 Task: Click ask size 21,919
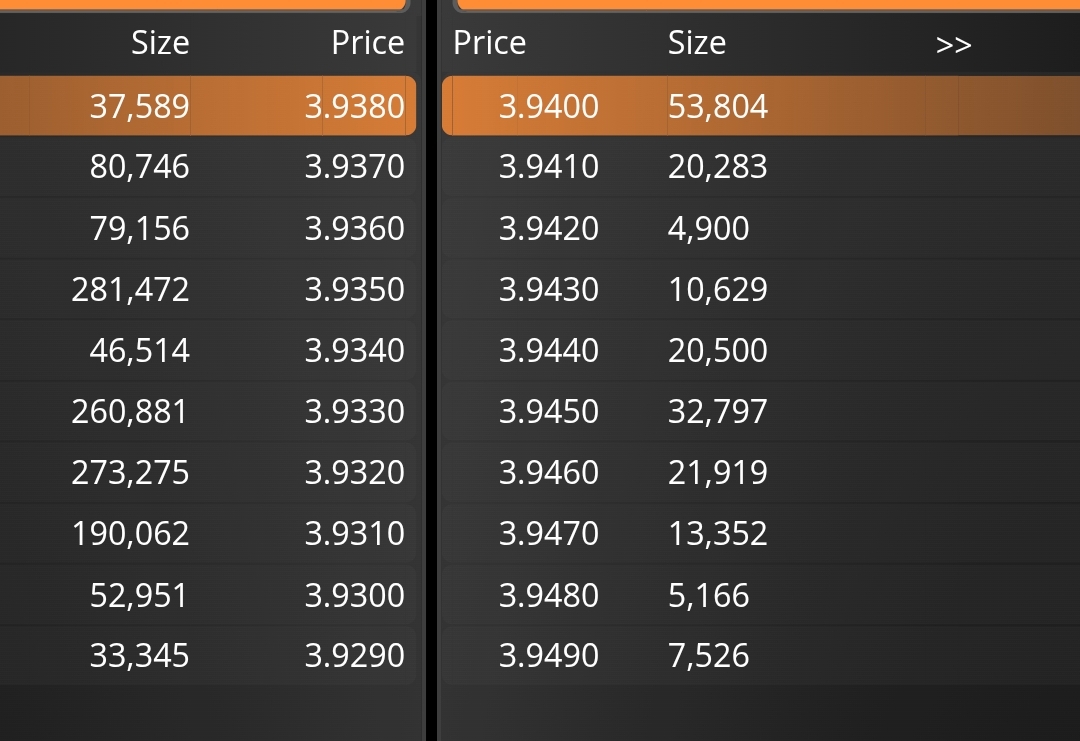click(718, 472)
